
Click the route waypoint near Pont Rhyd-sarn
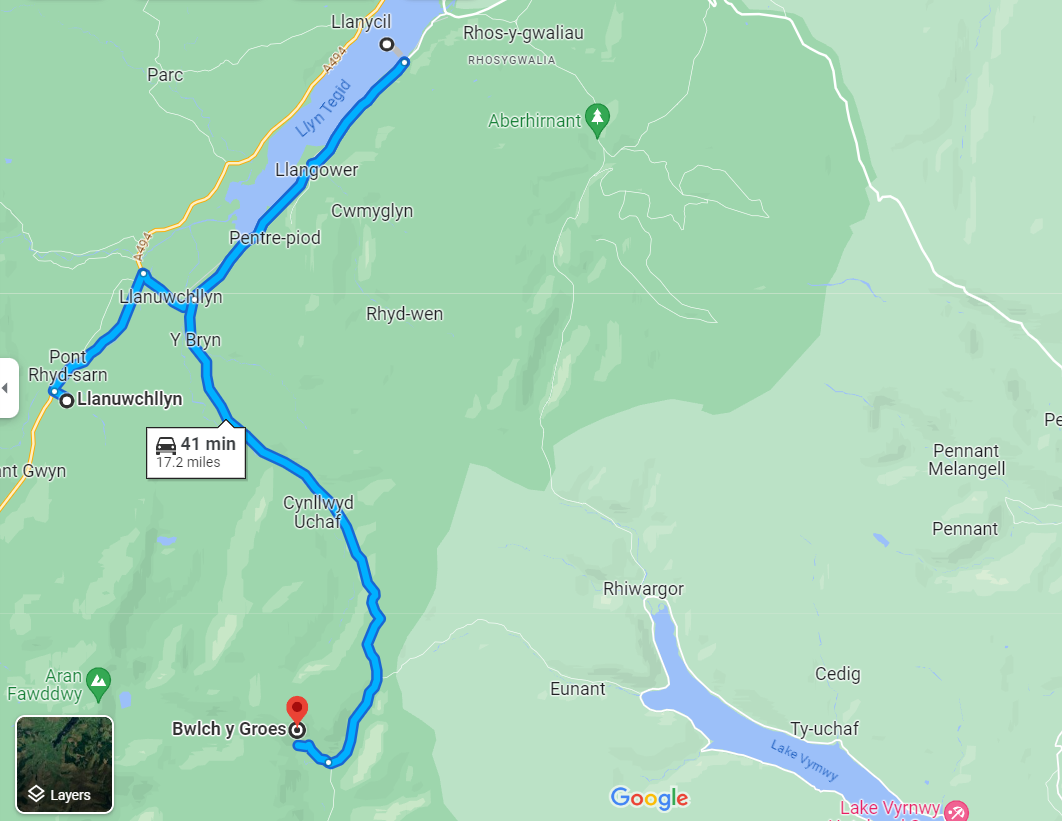[54, 392]
